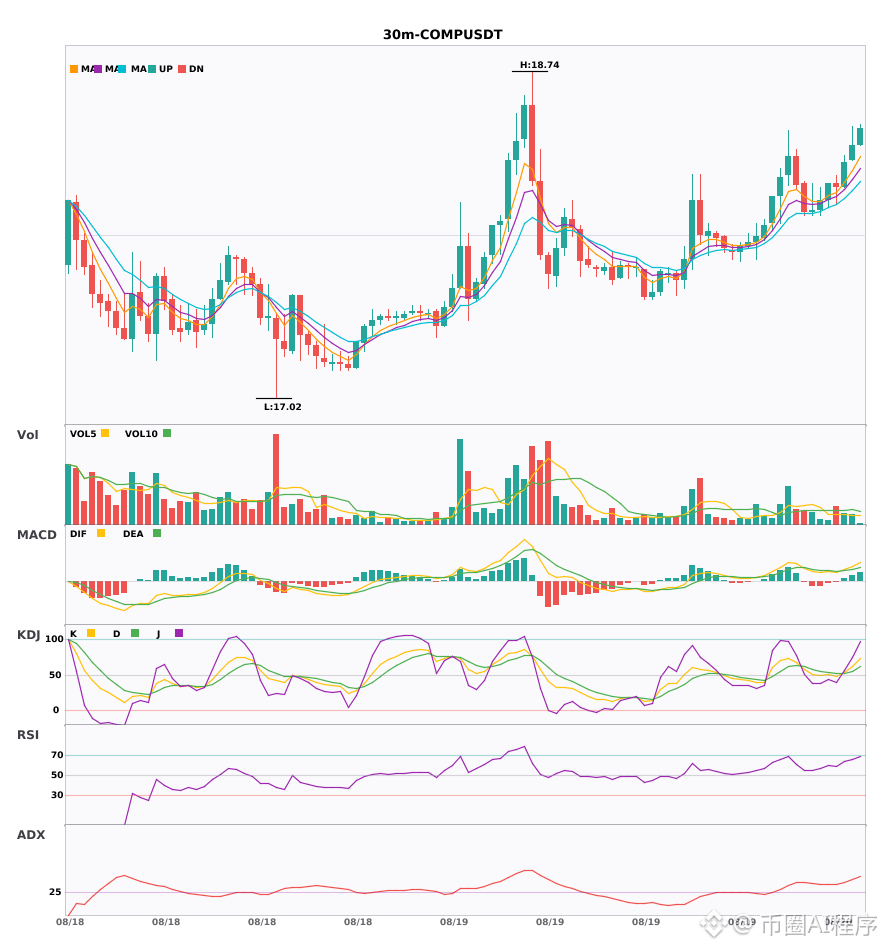Click the 30m-COMPUSDT chart title
Viewport: 885px width, 950px height.
click(x=443, y=35)
